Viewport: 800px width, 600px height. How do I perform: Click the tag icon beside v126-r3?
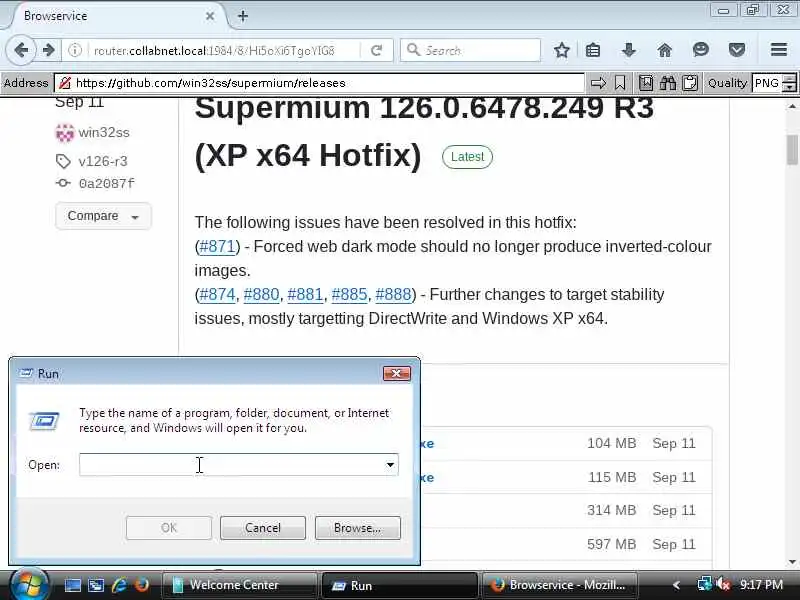63,161
